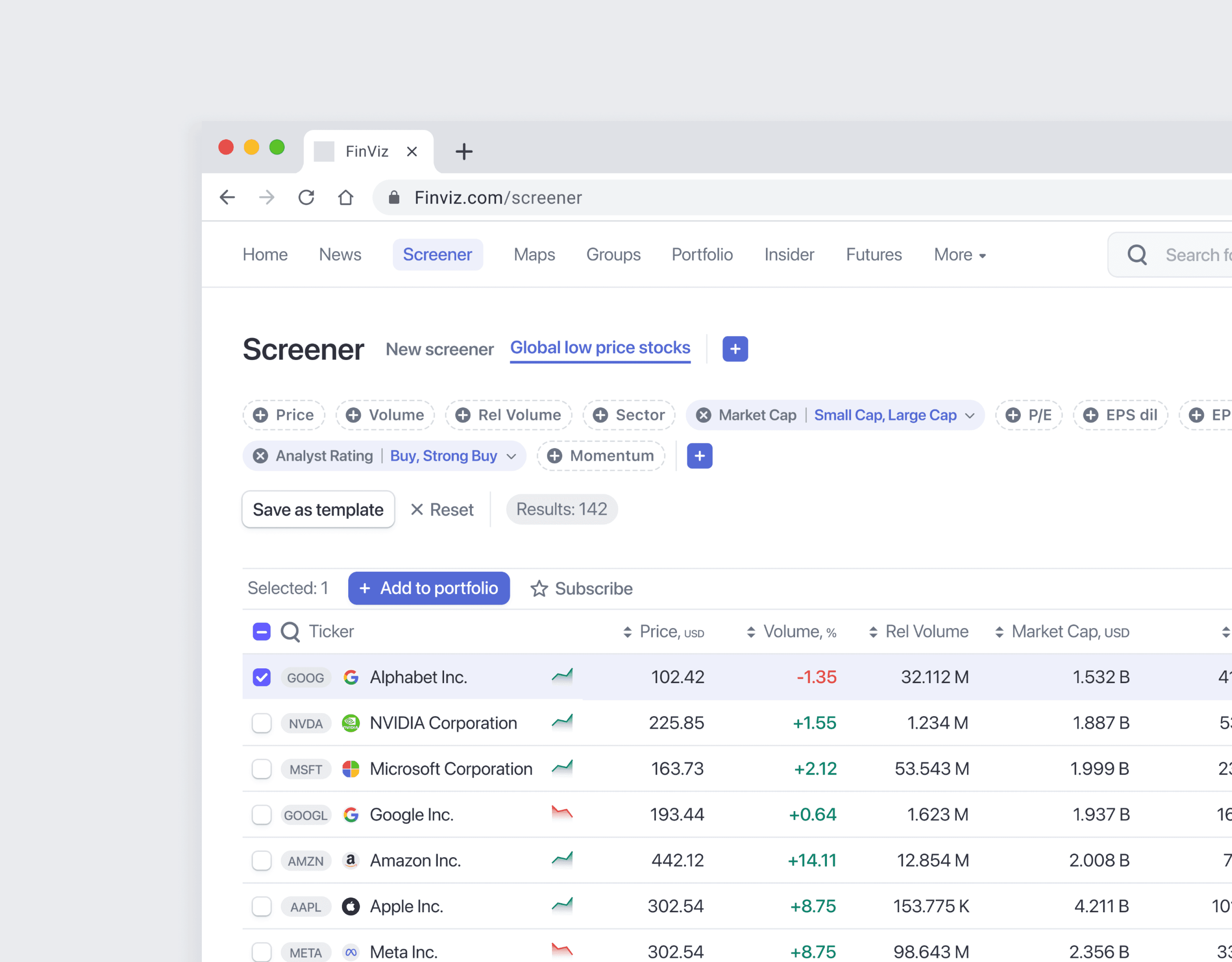Check the Microsoft Corporation row checkbox
Viewport: 1232px width, 962px height.
[261, 769]
